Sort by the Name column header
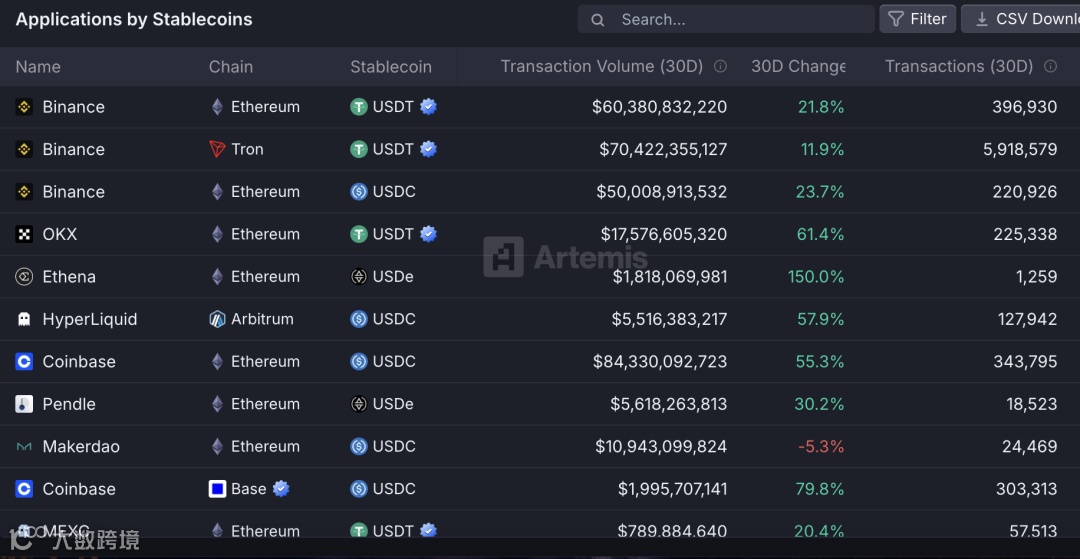The width and height of the screenshot is (1080, 559). click(x=38, y=67)
